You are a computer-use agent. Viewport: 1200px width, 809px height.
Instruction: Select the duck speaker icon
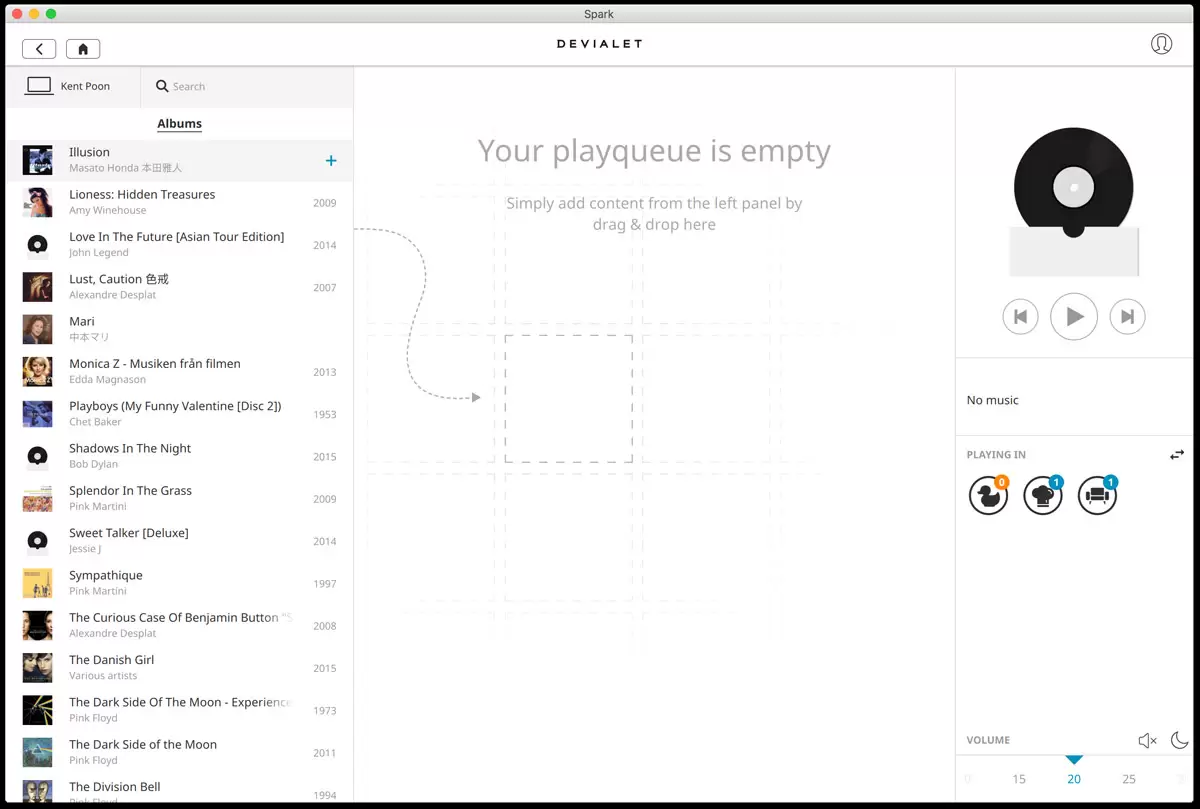pyautogui.click(x=988, y=496)
